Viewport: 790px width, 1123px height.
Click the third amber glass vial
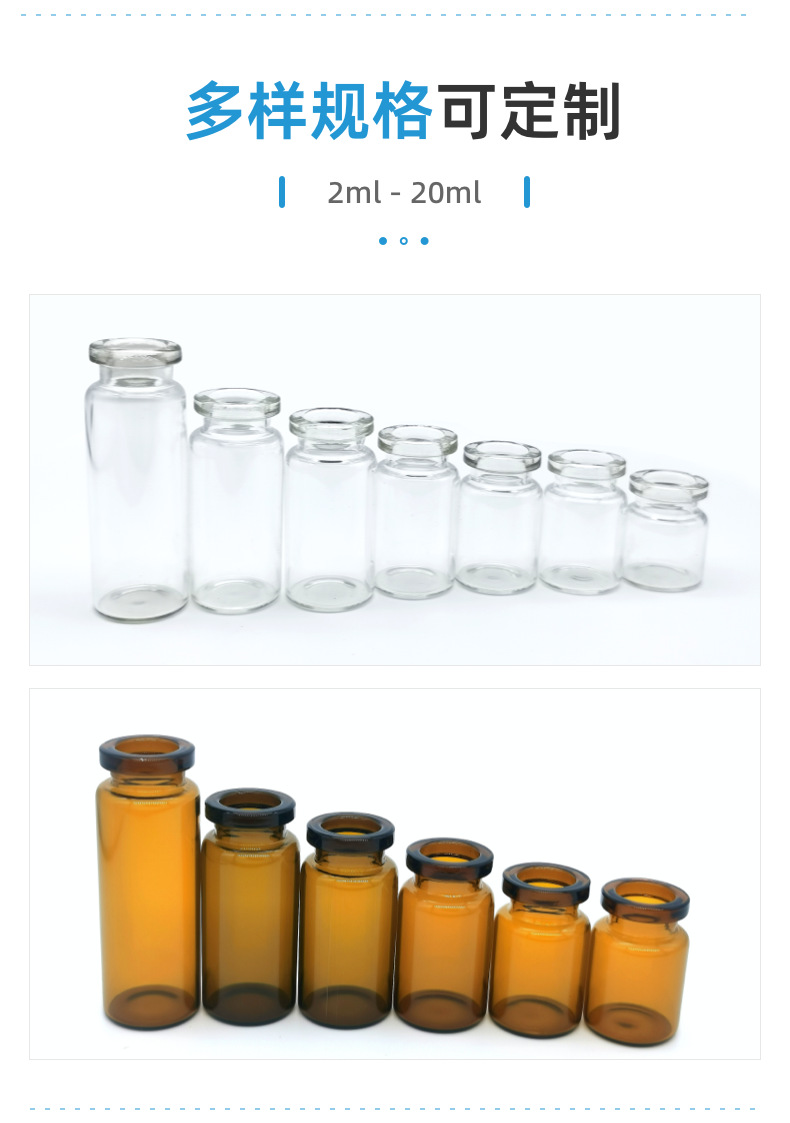point(349,920)
